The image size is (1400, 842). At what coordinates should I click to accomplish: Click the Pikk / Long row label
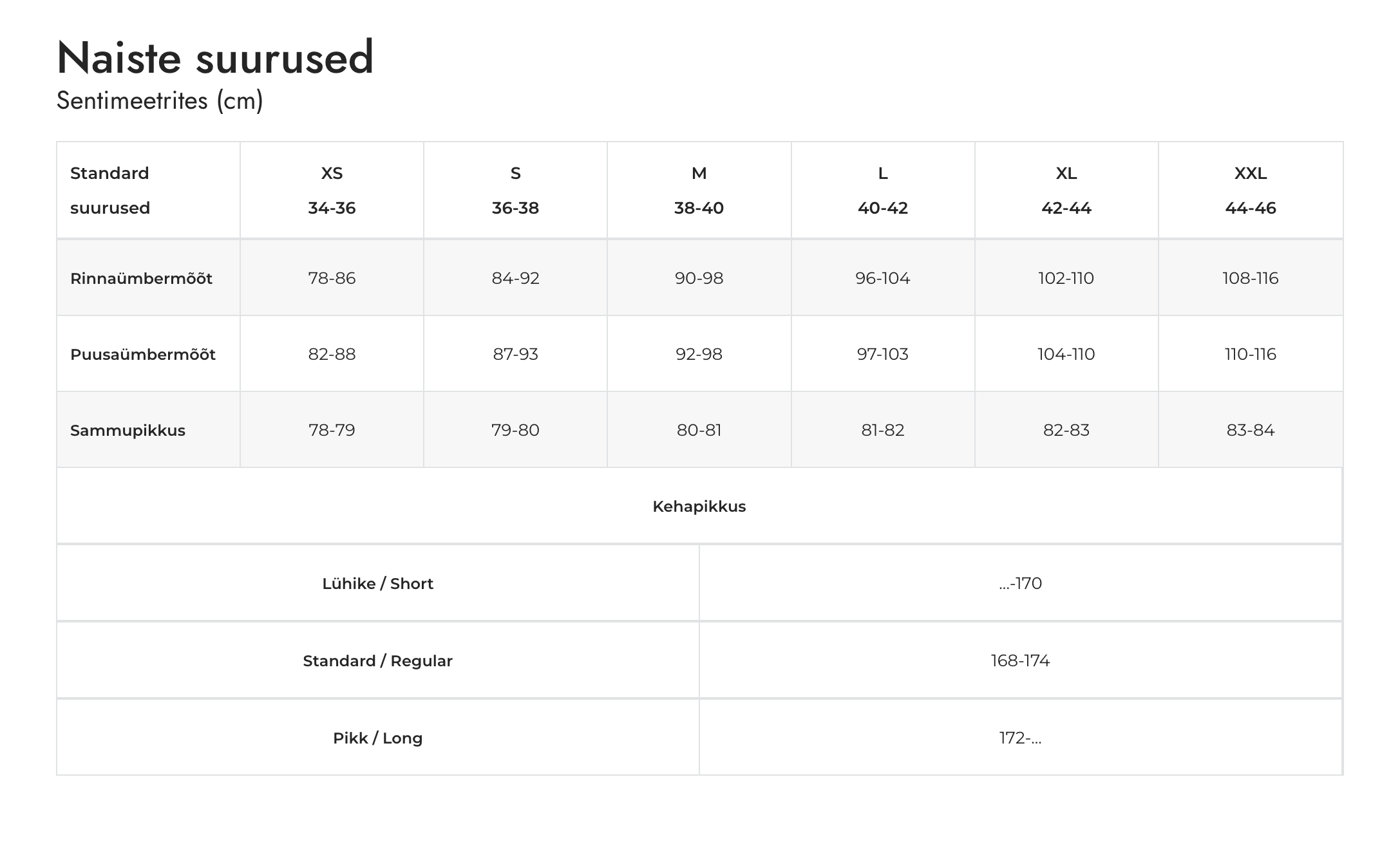[377, 738]
